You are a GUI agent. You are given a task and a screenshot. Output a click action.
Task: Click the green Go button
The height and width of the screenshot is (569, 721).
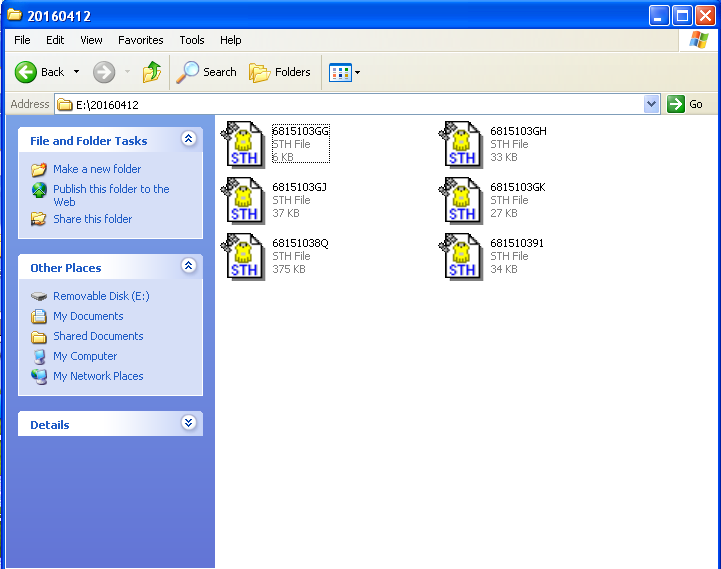point(685,104)
